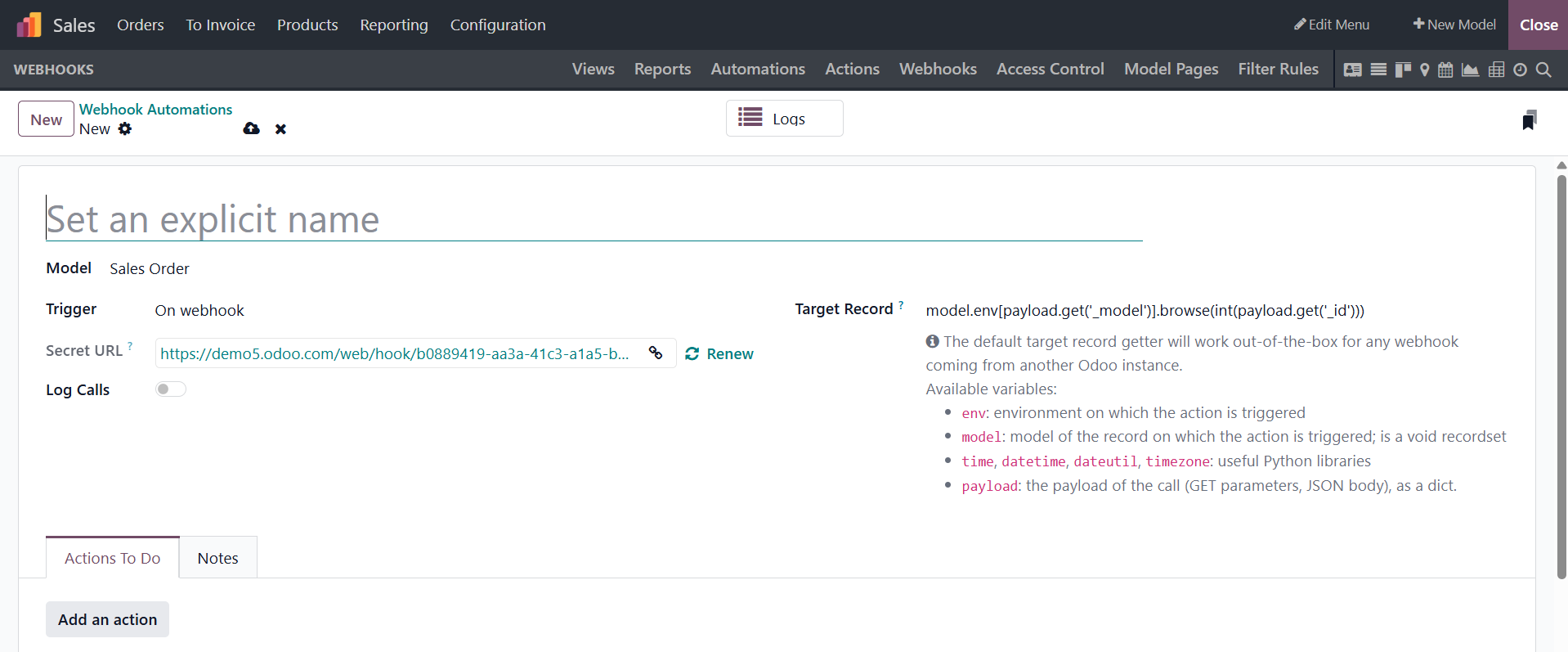This screenshot has height=652, width=1568.
Task: Click the bookmark icon at top right
Action: click(1529, 120)
